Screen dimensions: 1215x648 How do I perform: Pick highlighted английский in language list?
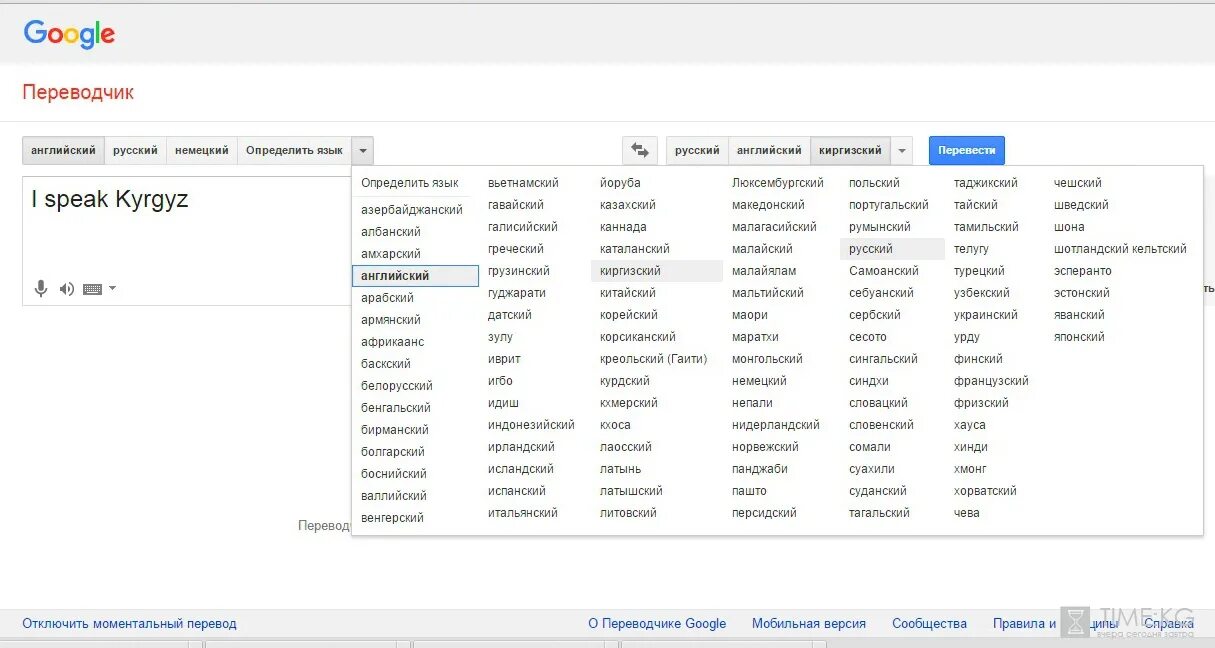pyautogui.click(x=416, y=276)
